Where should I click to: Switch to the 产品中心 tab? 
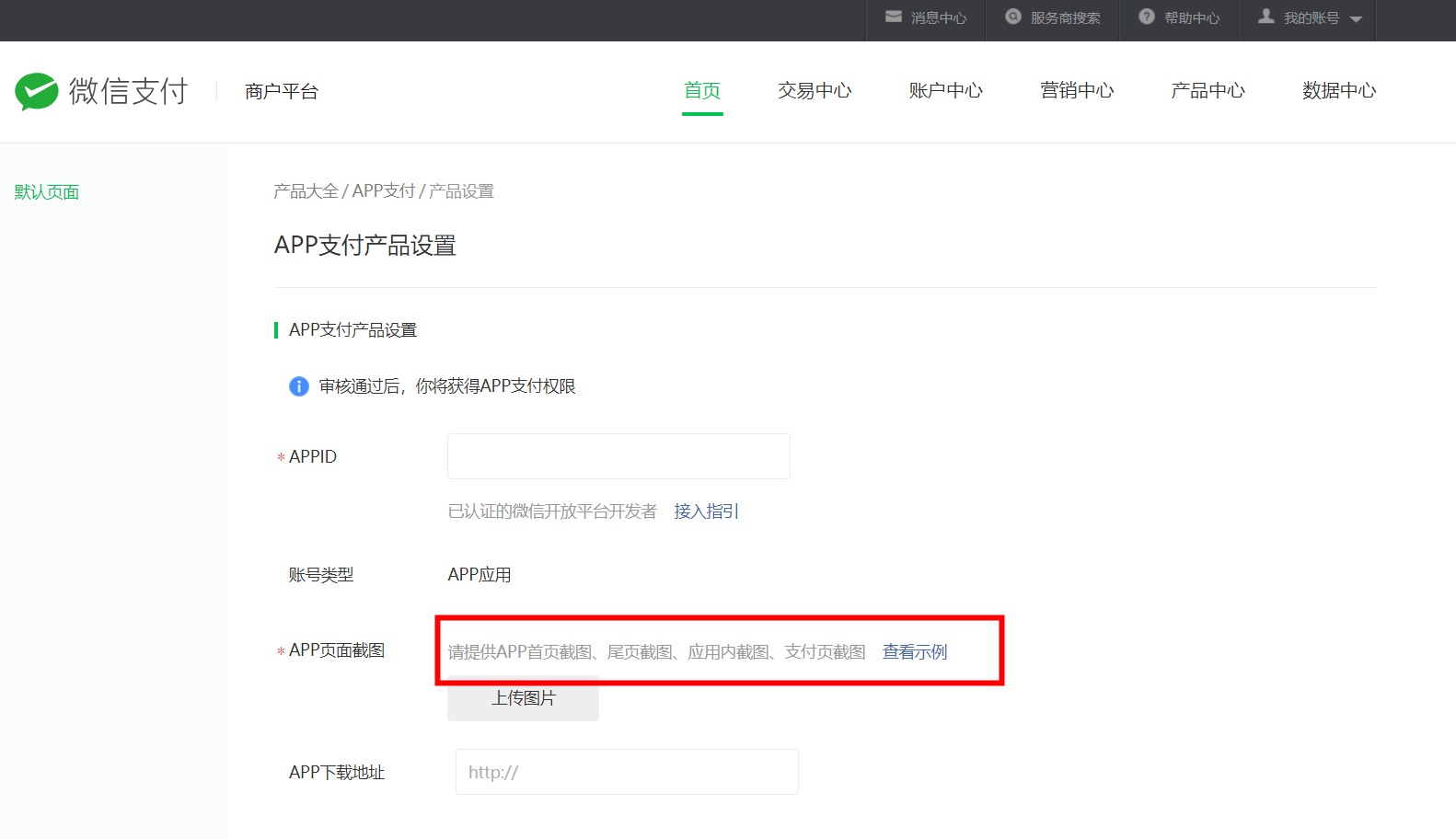pyautogui.click(x=1208, y=90)
